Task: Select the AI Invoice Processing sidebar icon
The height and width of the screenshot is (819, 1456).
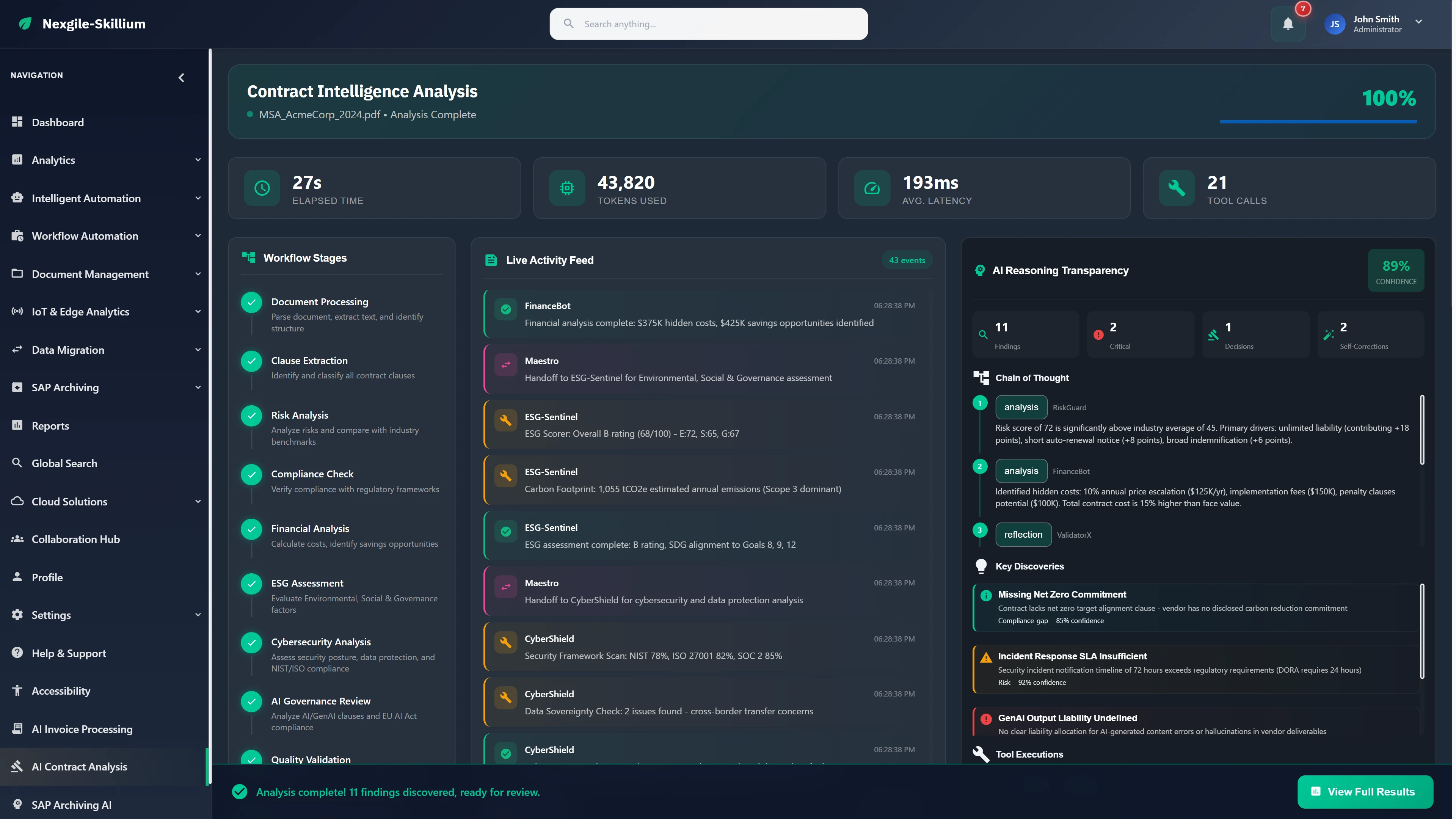Action: tap(17, 728)
